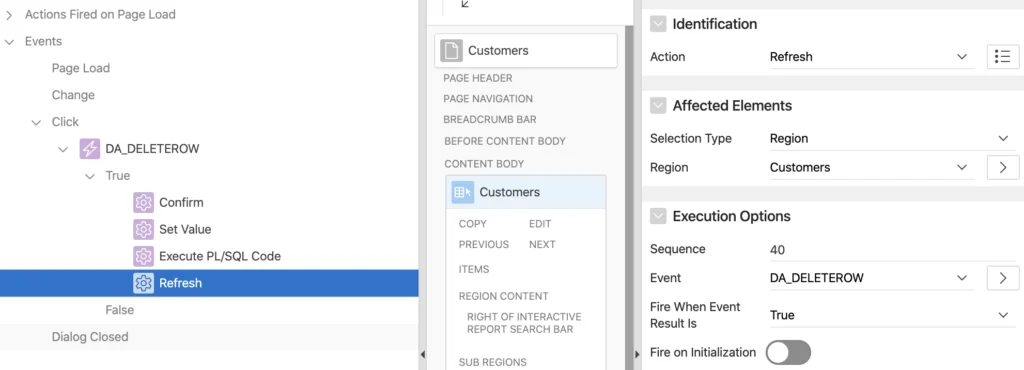Click the NEXT button position
This screenshot has width=1024, height=370.
click(542, 245)
